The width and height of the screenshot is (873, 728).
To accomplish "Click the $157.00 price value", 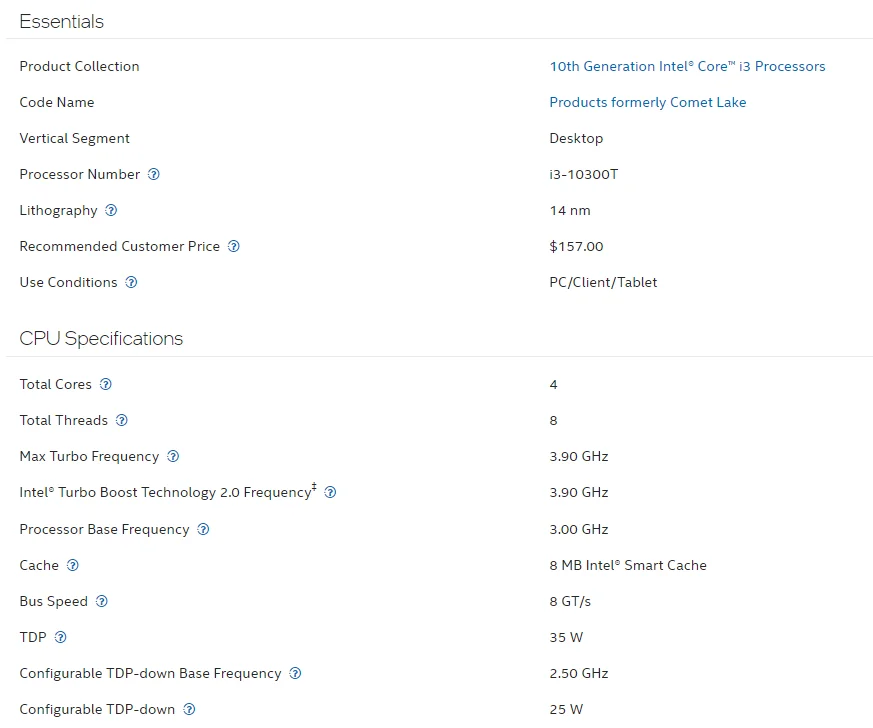I will click(576, 246).
